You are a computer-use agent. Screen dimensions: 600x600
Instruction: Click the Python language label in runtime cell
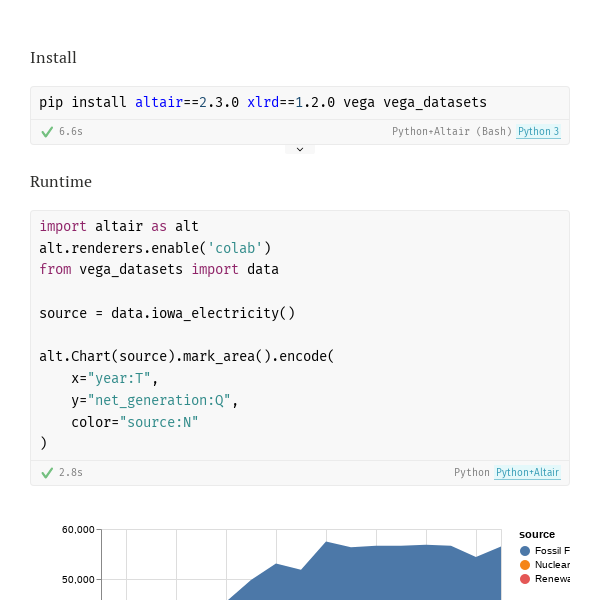tap(472, 473)
